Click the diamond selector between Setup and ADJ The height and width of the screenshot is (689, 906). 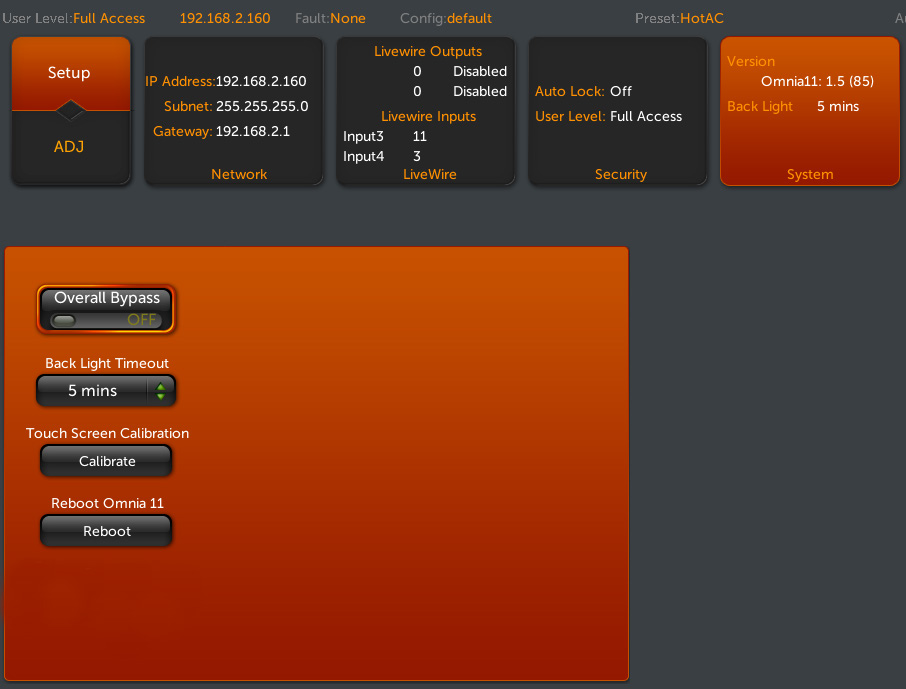(x=70, y=110)
